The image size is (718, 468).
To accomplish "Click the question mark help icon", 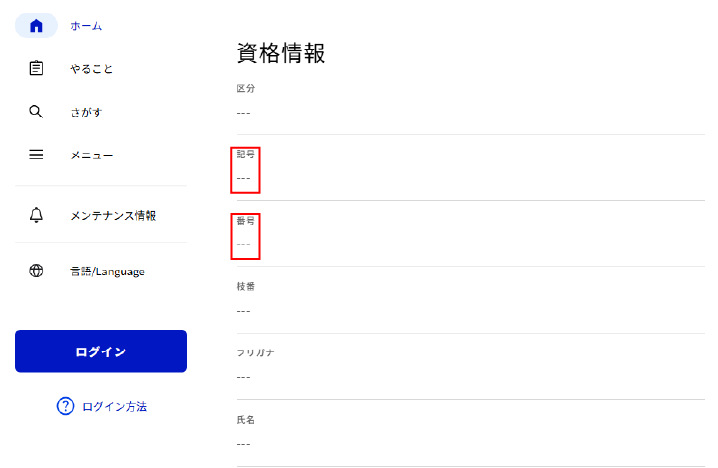I will click(65, 406).
